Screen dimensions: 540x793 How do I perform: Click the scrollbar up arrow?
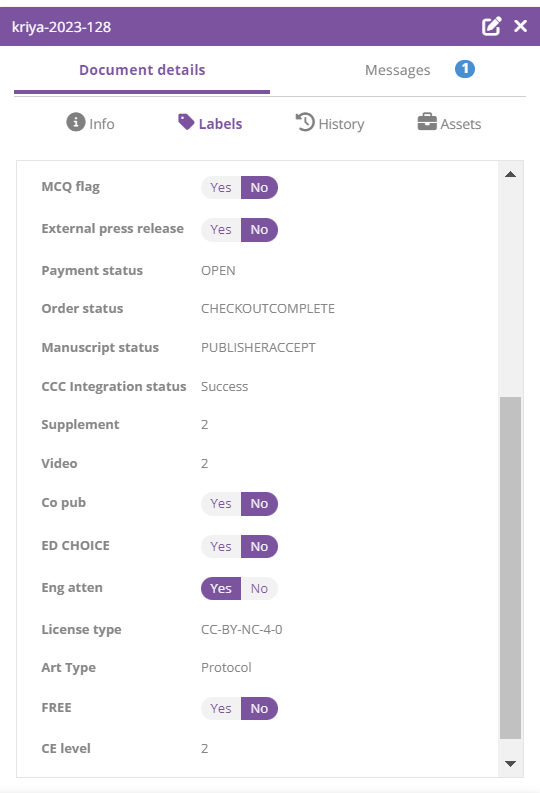point(511,174)
